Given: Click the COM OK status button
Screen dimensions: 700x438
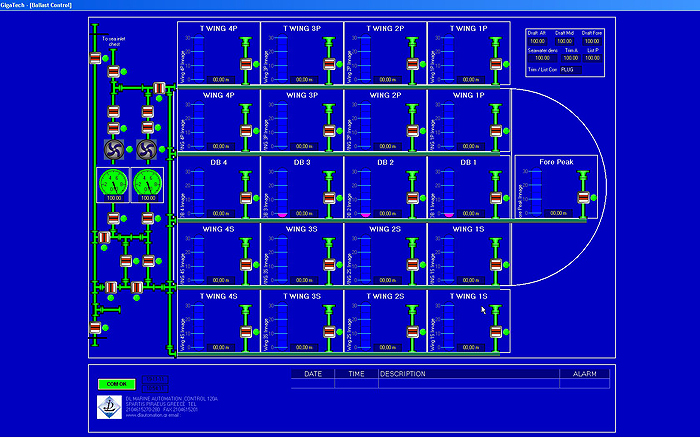Looking at the screenshot, I should (x=115, y=383).
